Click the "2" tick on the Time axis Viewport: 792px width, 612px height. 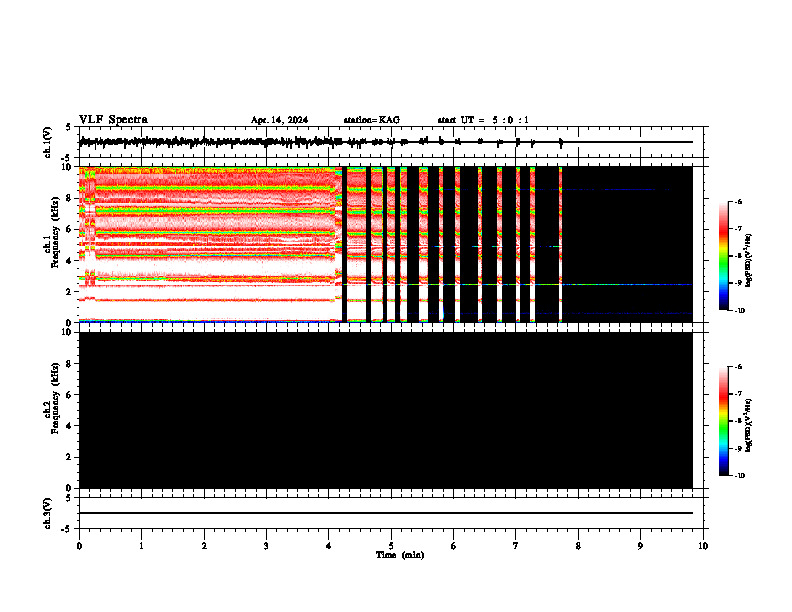[204, 546]
